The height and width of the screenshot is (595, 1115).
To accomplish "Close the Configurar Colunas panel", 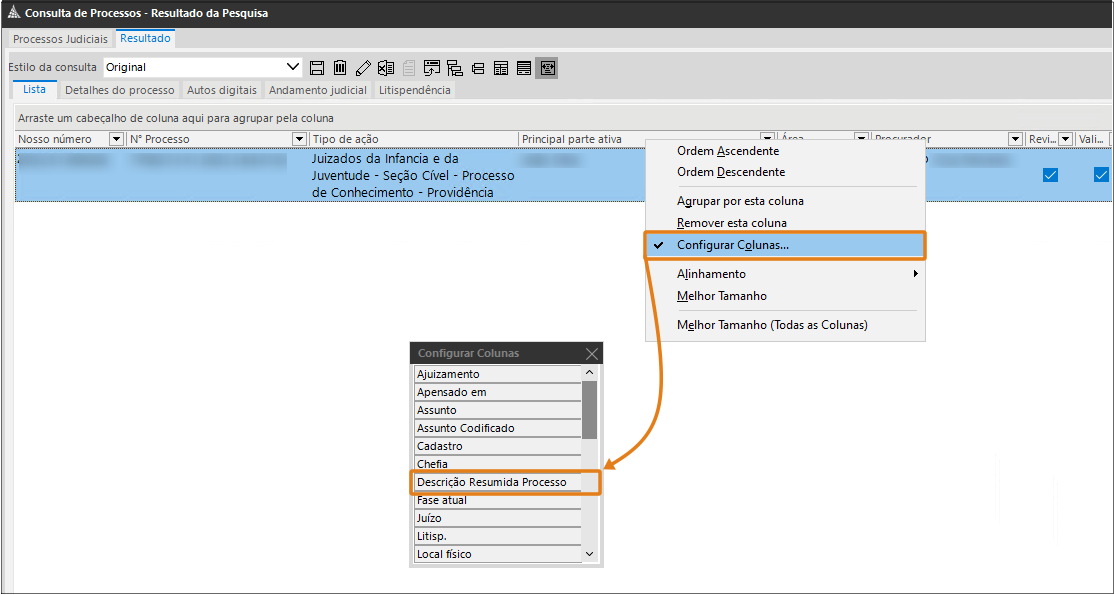I will pos(592,354).
